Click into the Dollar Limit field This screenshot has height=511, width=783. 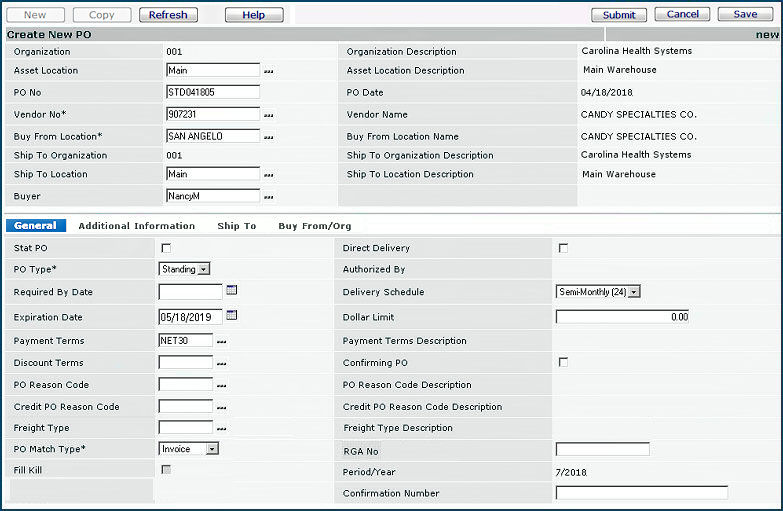622,317
